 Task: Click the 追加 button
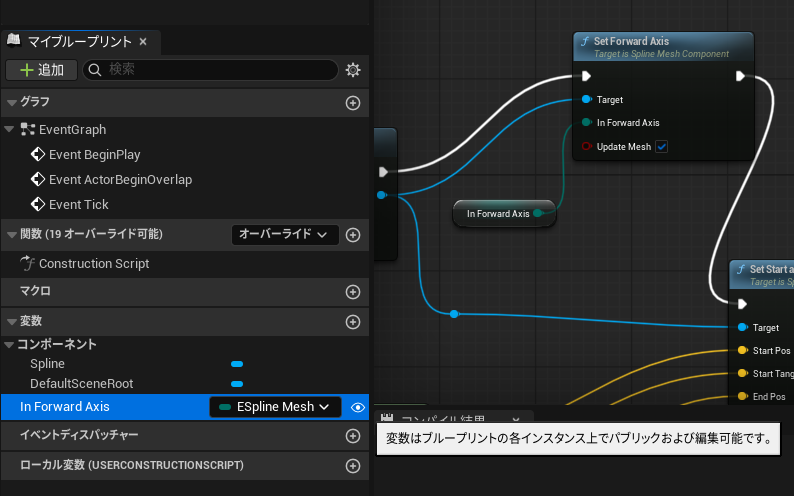(x=40, y=70)
